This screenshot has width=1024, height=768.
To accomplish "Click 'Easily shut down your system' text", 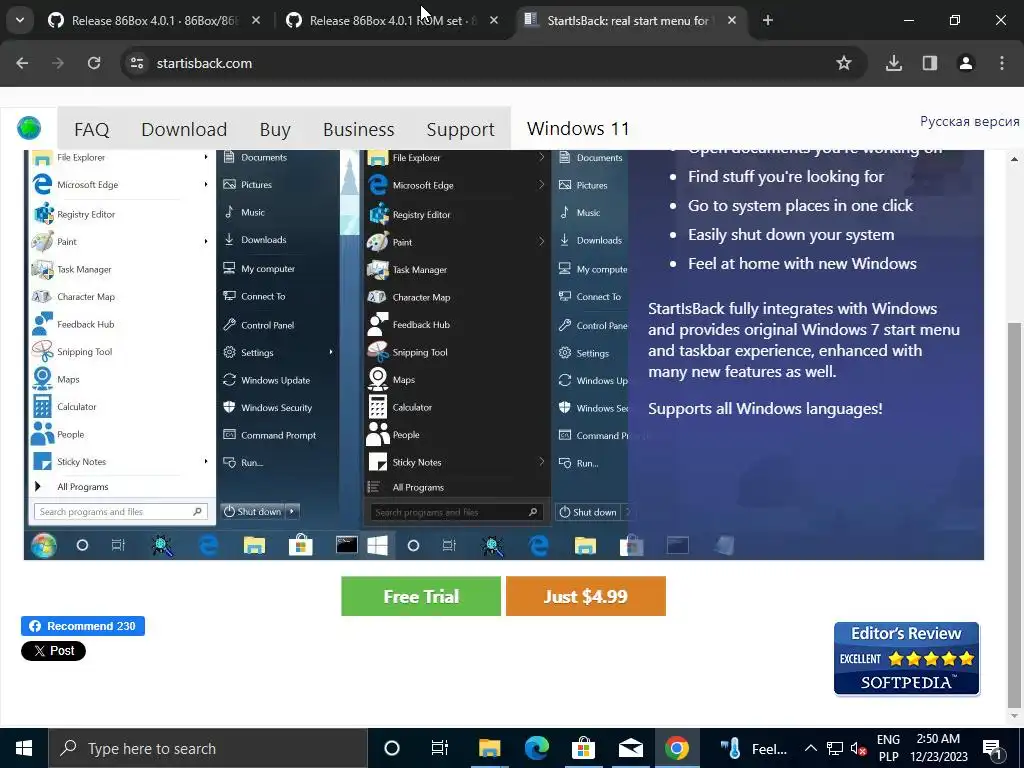I will point(791,234).
